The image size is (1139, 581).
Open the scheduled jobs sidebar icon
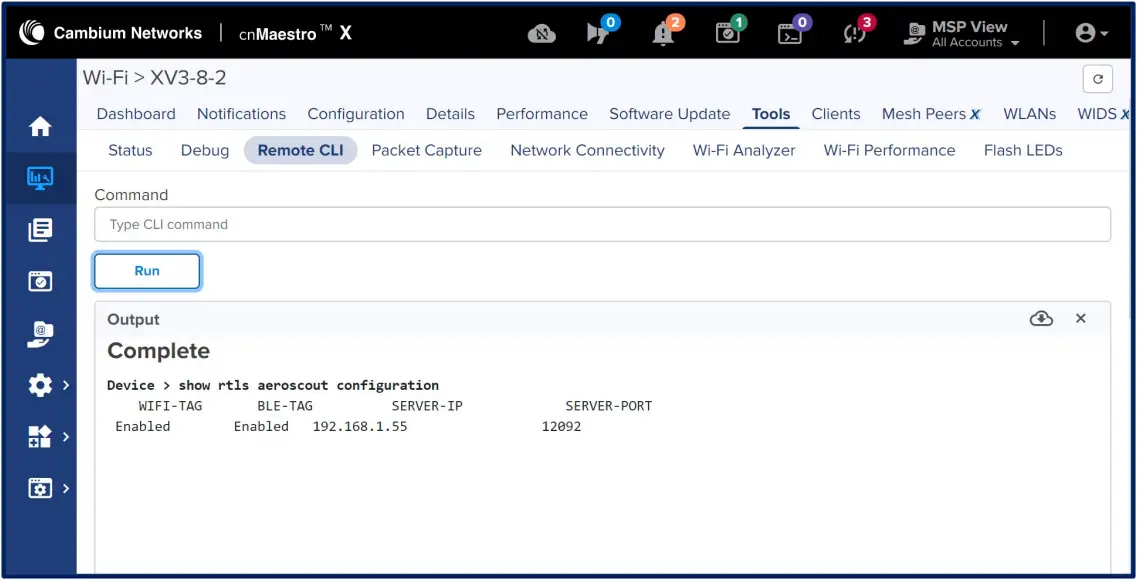pos(40,281)
